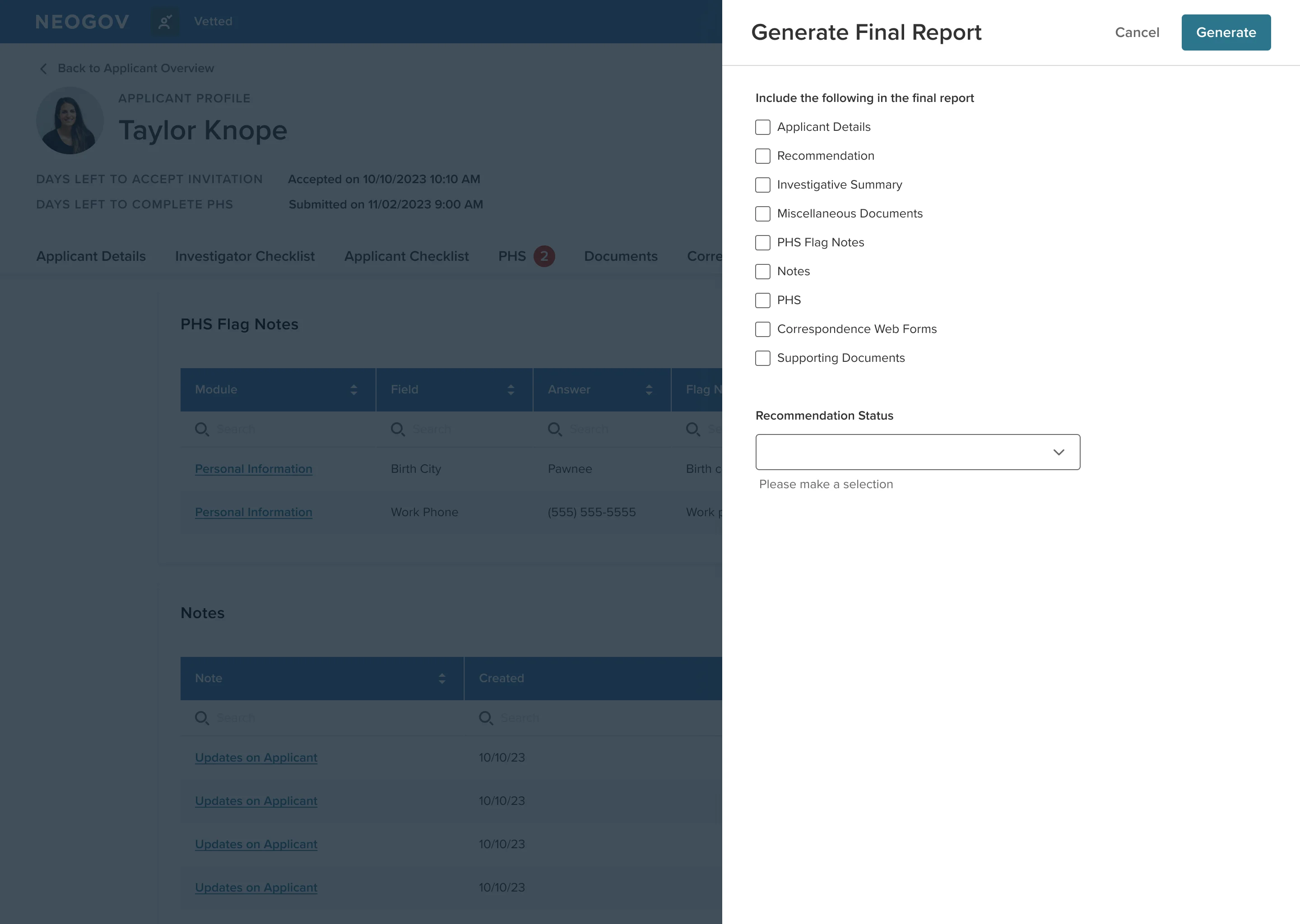Click the Note column search input

coord(322,718)
